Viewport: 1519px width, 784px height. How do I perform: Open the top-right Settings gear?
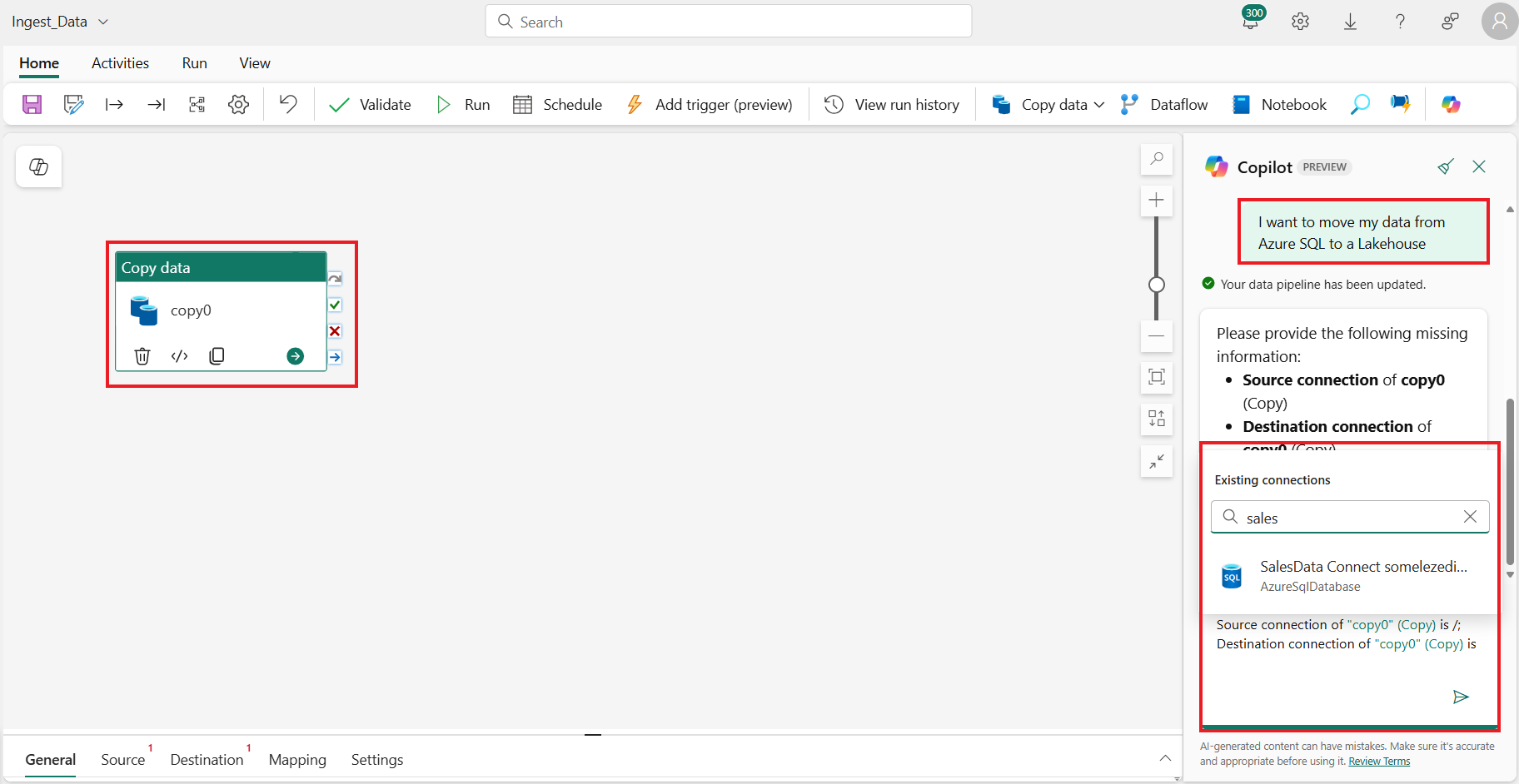pyautogui.click(x=1300, y=22)
